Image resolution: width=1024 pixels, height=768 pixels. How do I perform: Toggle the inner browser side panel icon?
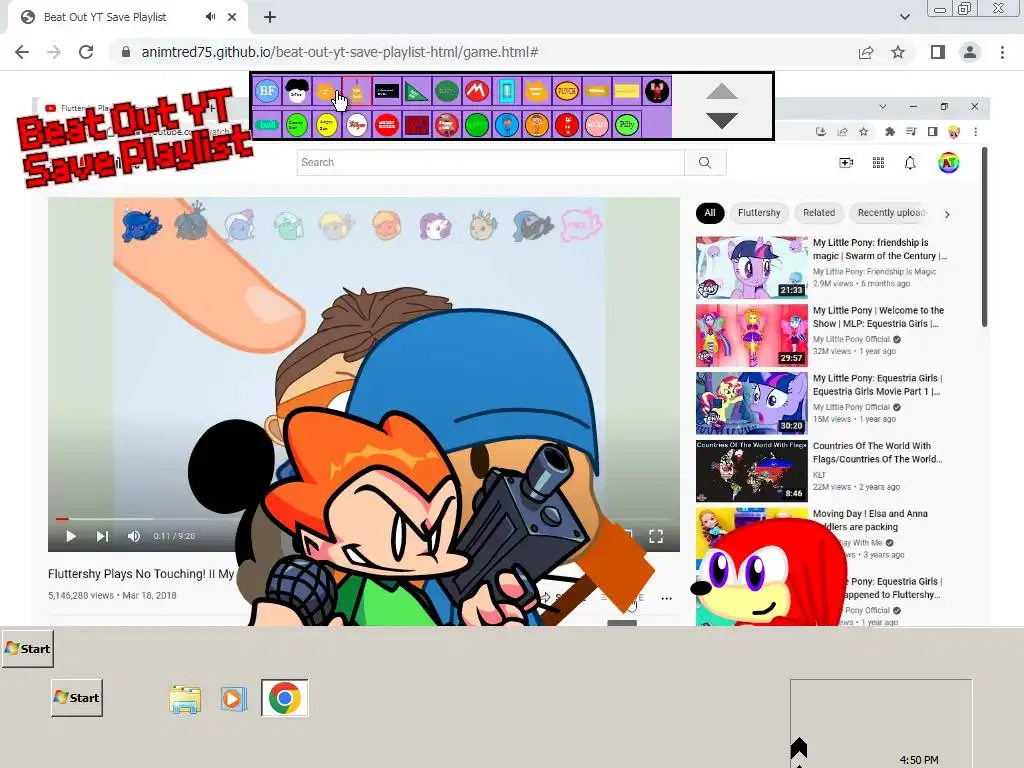[x=933, y=132]
